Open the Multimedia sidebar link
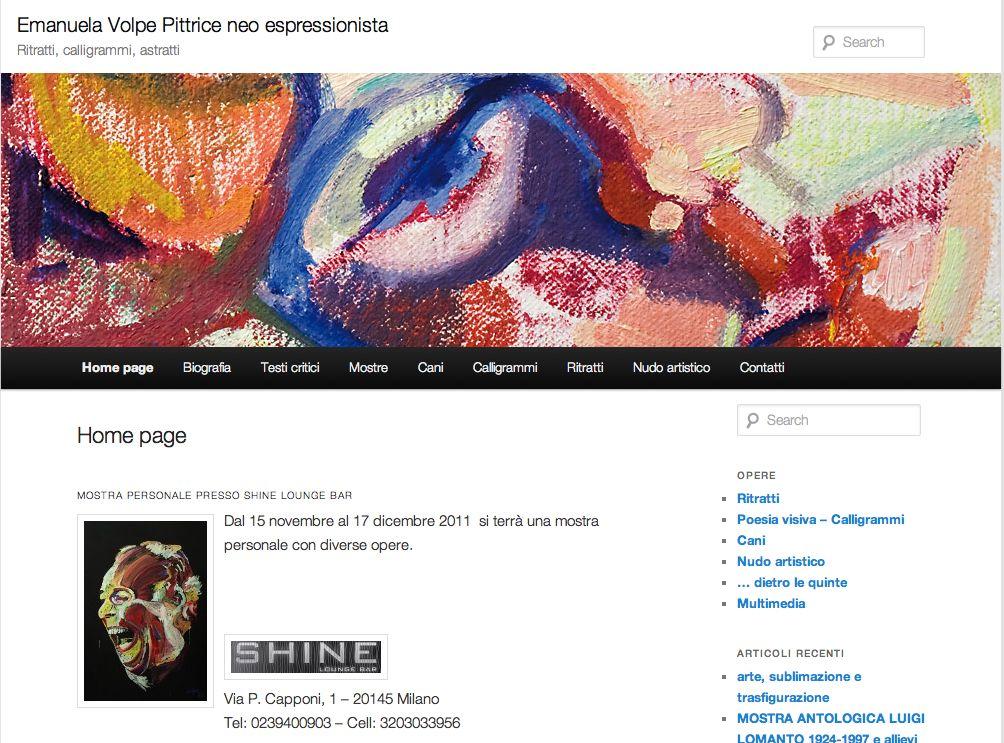1004x743 pixels. point(771,603)
